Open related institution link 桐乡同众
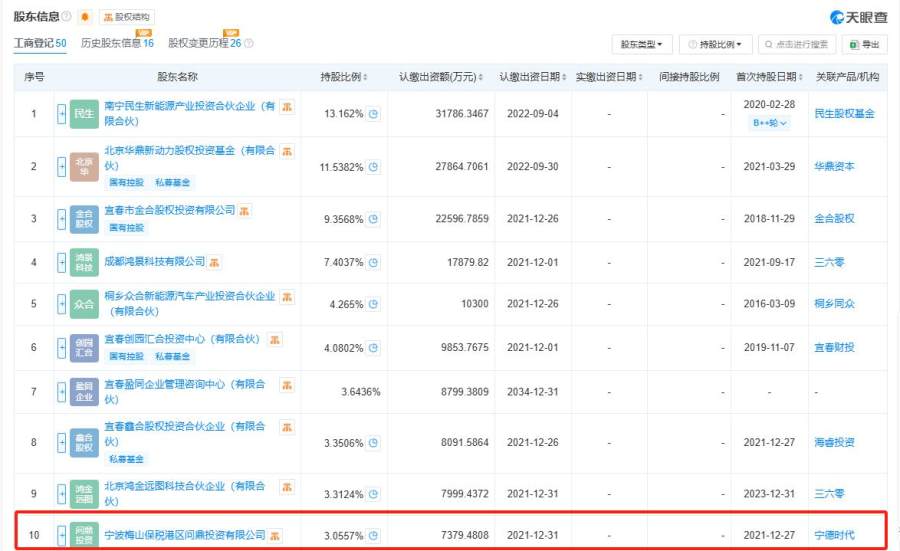The image size is (900, 551). [x=834, y=304]
